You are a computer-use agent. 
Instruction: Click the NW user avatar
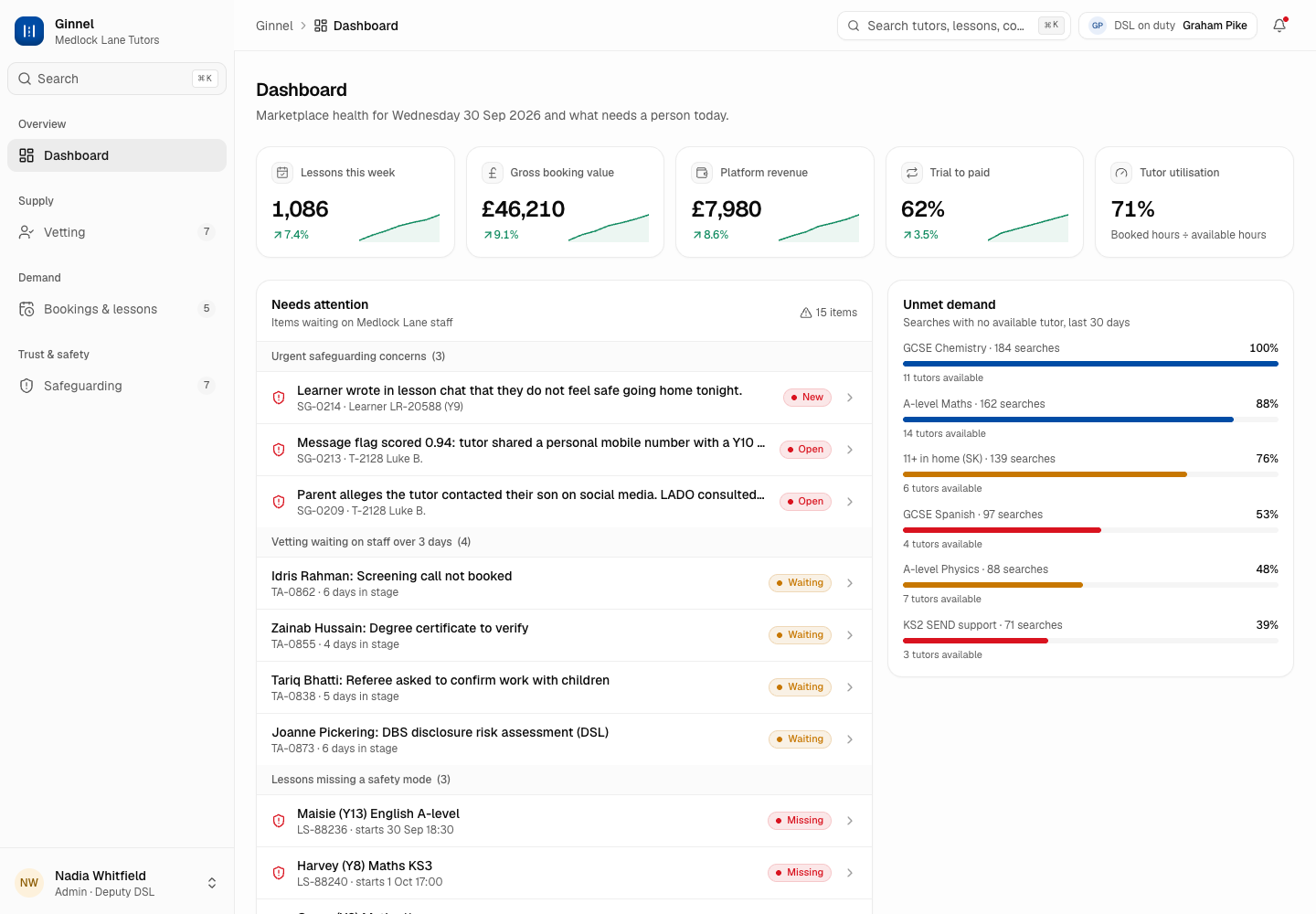point(29,883)
